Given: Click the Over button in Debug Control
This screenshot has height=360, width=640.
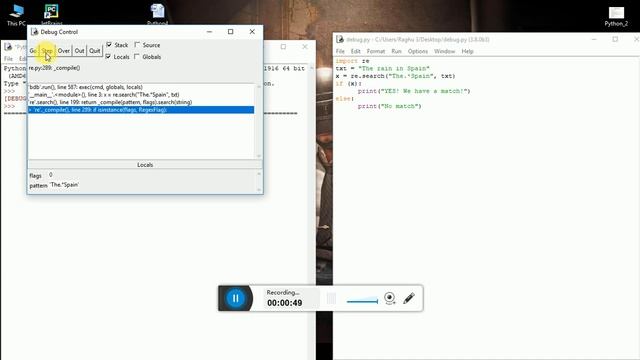Looking at the screenshot, I should pos(63,51).
